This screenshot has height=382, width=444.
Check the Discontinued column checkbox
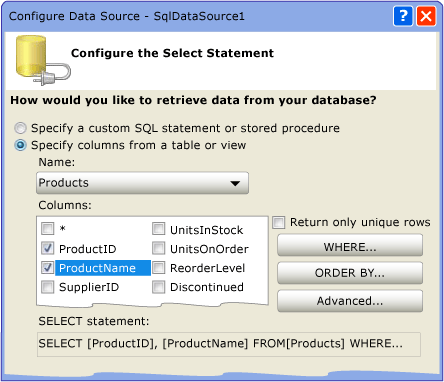(x=158, y=287)
